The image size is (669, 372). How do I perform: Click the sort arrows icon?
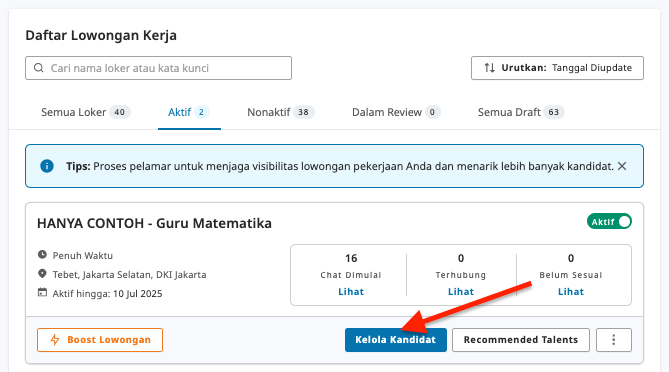[489, 68]
